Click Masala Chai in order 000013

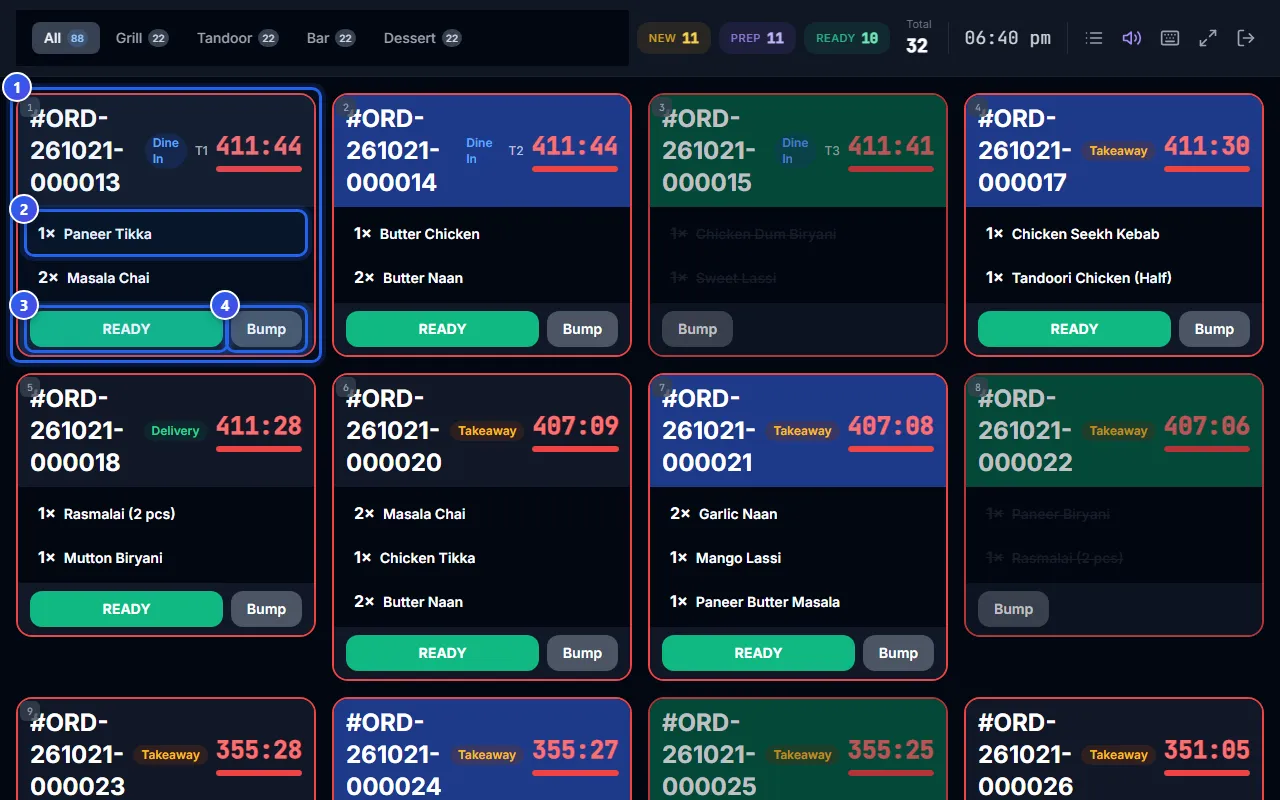click(166, 278)
